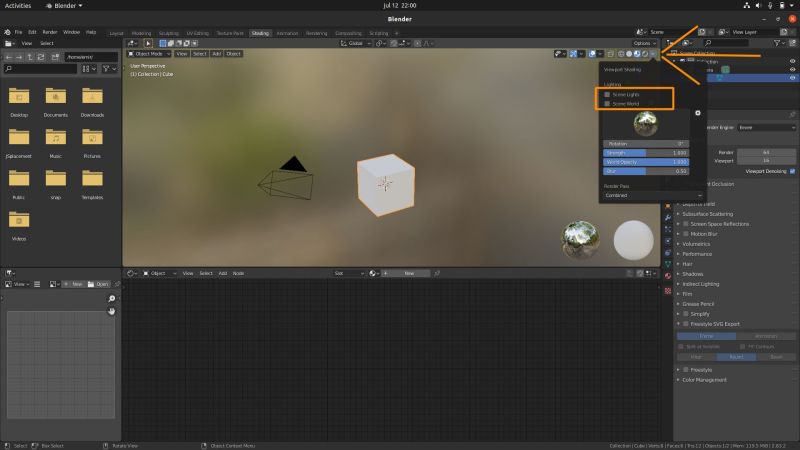Toggle Viewport Denoising checkbox
This screenshot has width=800, height=450.
click(792, 171)
